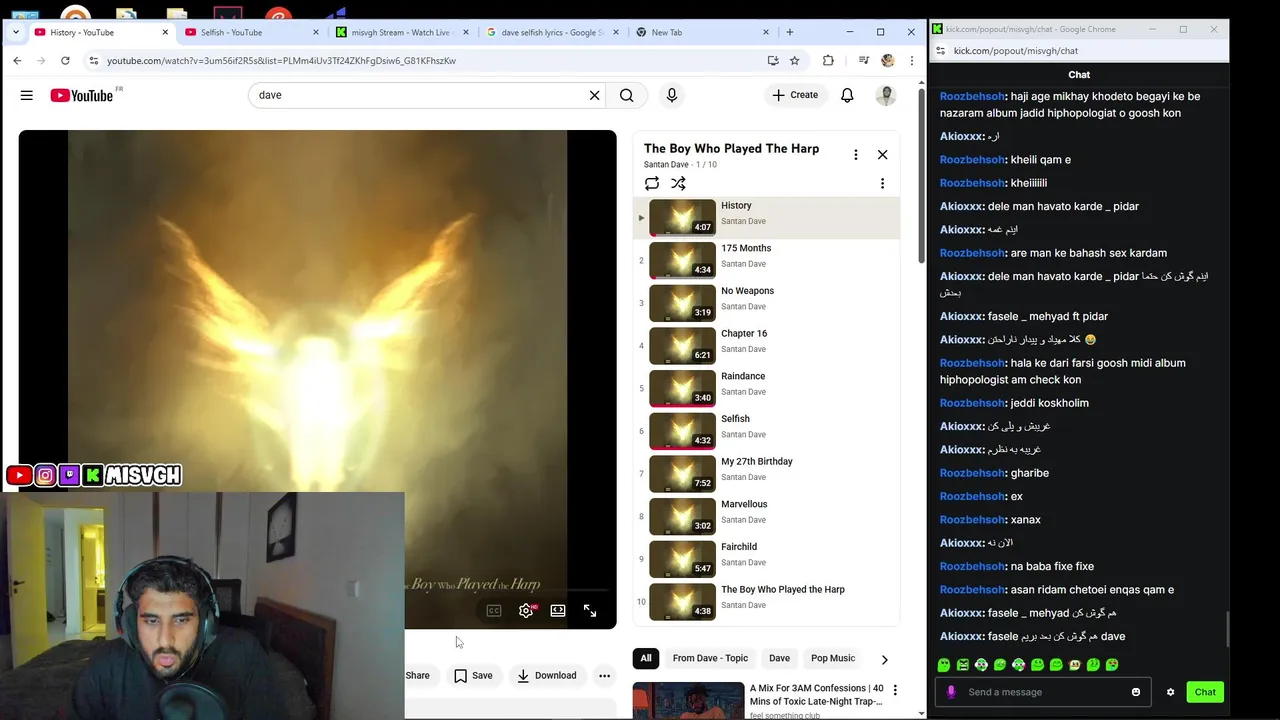Install app icon in address bar
Screen dimensions: 1280x720
773,61
